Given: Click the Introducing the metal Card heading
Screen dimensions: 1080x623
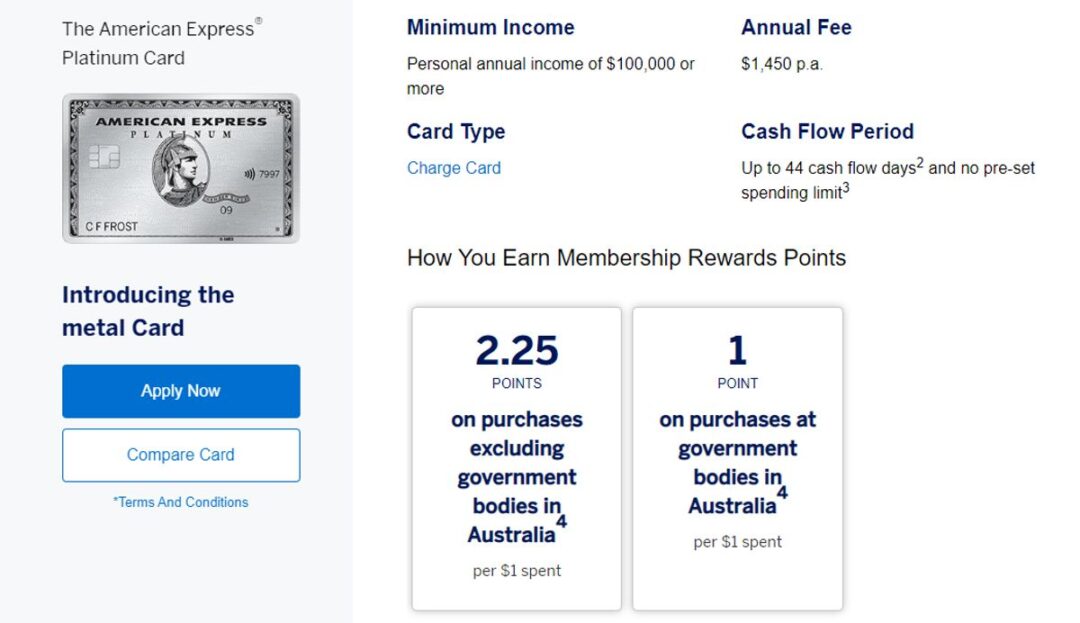Looking at the screenshot, I should coord(148,311).
